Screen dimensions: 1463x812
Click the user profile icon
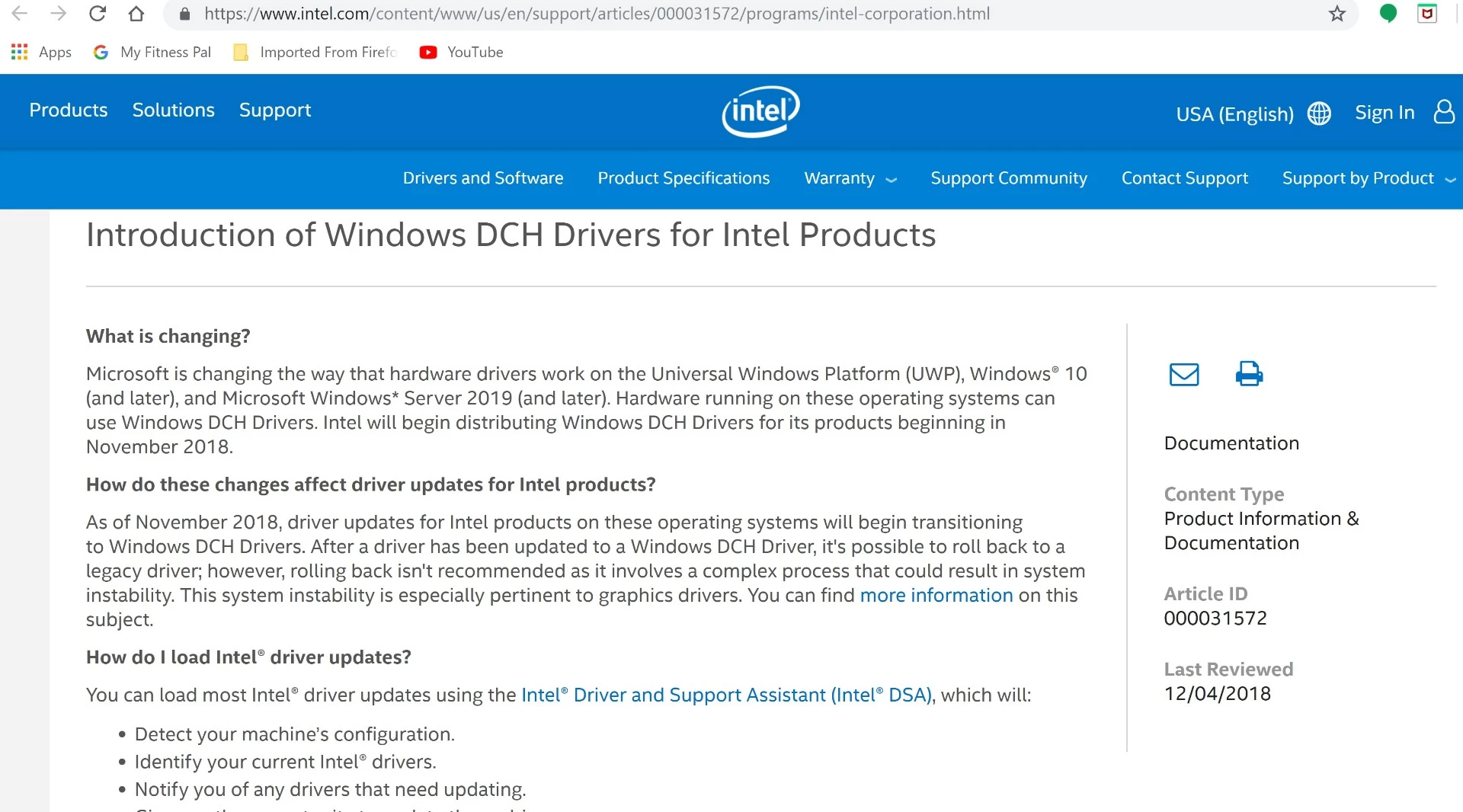coord(1444,112)
